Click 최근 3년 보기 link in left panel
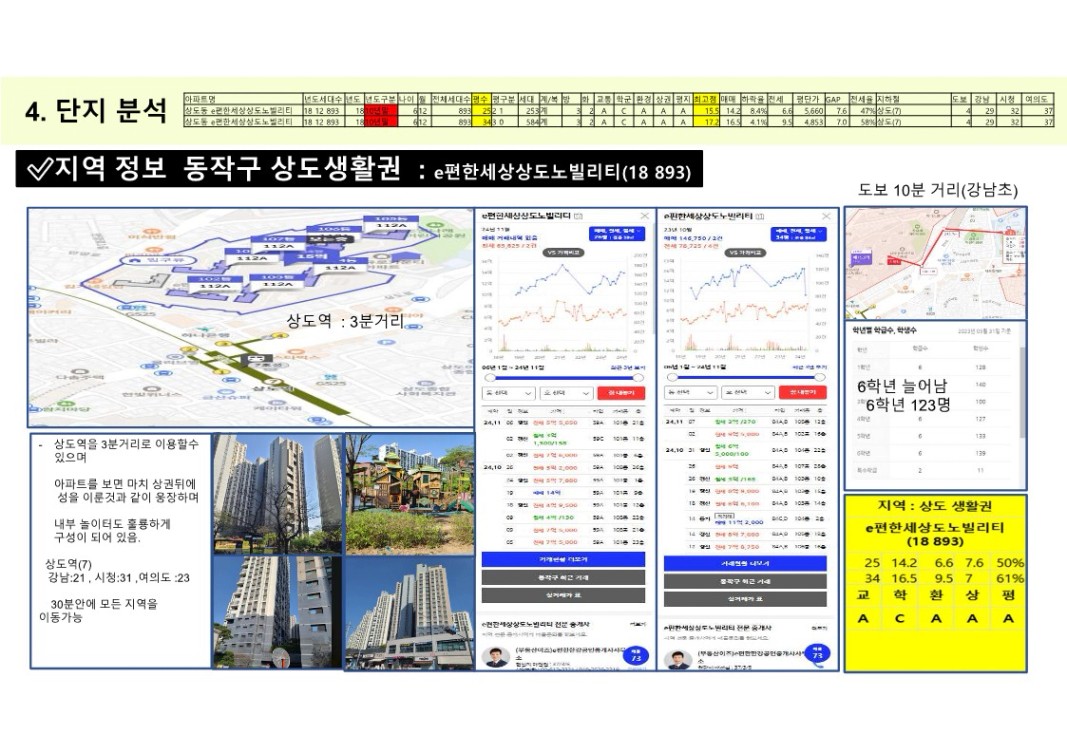1067x753 pixels. [629, 367]
